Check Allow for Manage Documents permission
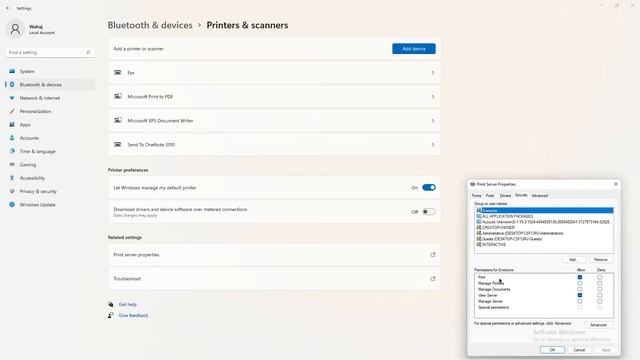Screen dimensions: 640x360 (580, 289)
